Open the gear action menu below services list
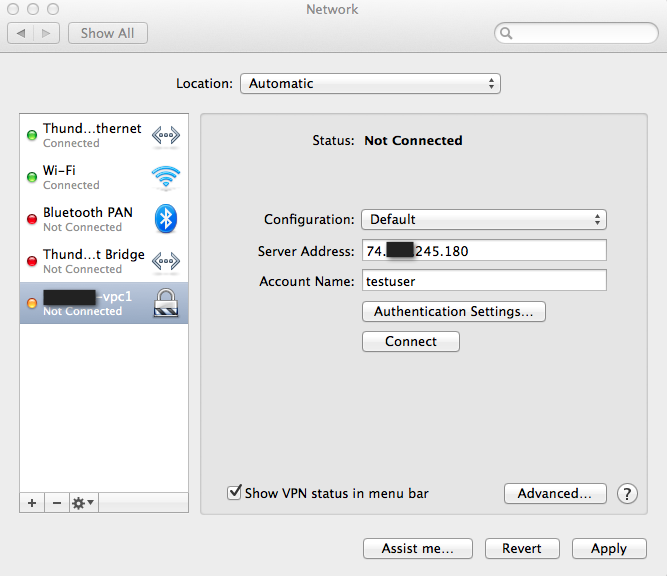The height and width of the screenshot is (576, 667). (x=83, y=503)
